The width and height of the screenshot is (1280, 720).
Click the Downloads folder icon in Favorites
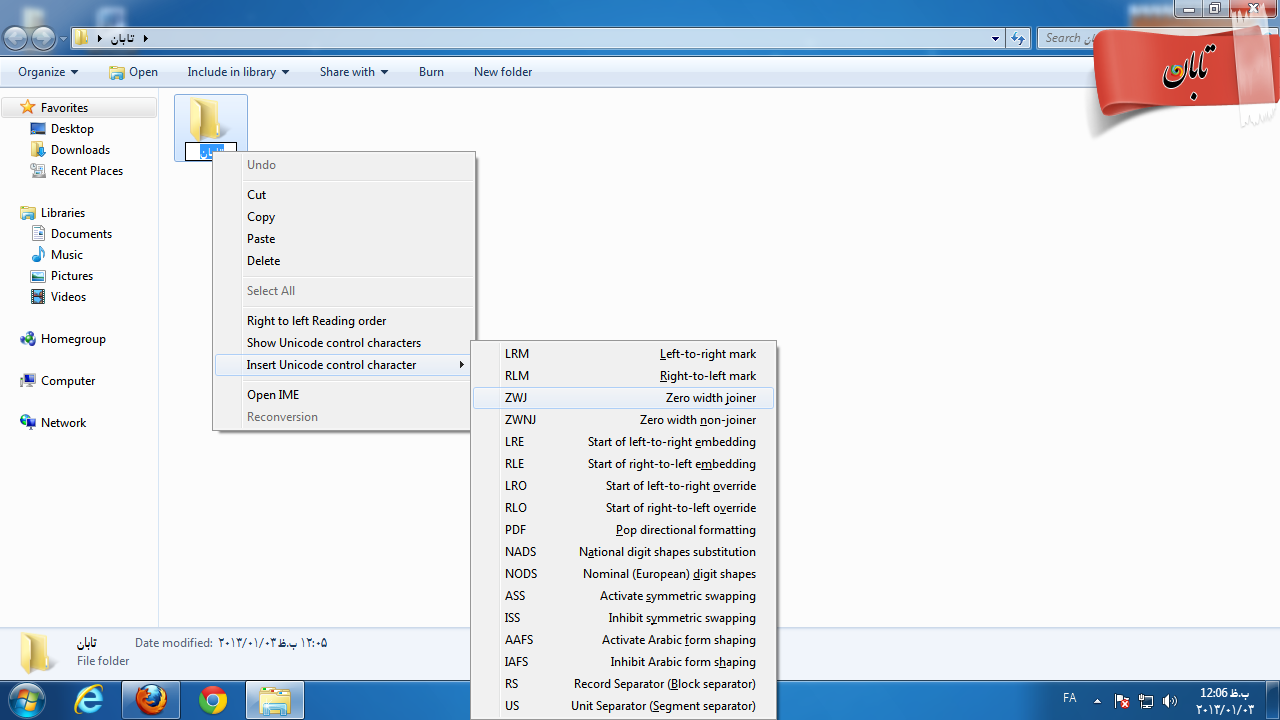tap(38, 150)
